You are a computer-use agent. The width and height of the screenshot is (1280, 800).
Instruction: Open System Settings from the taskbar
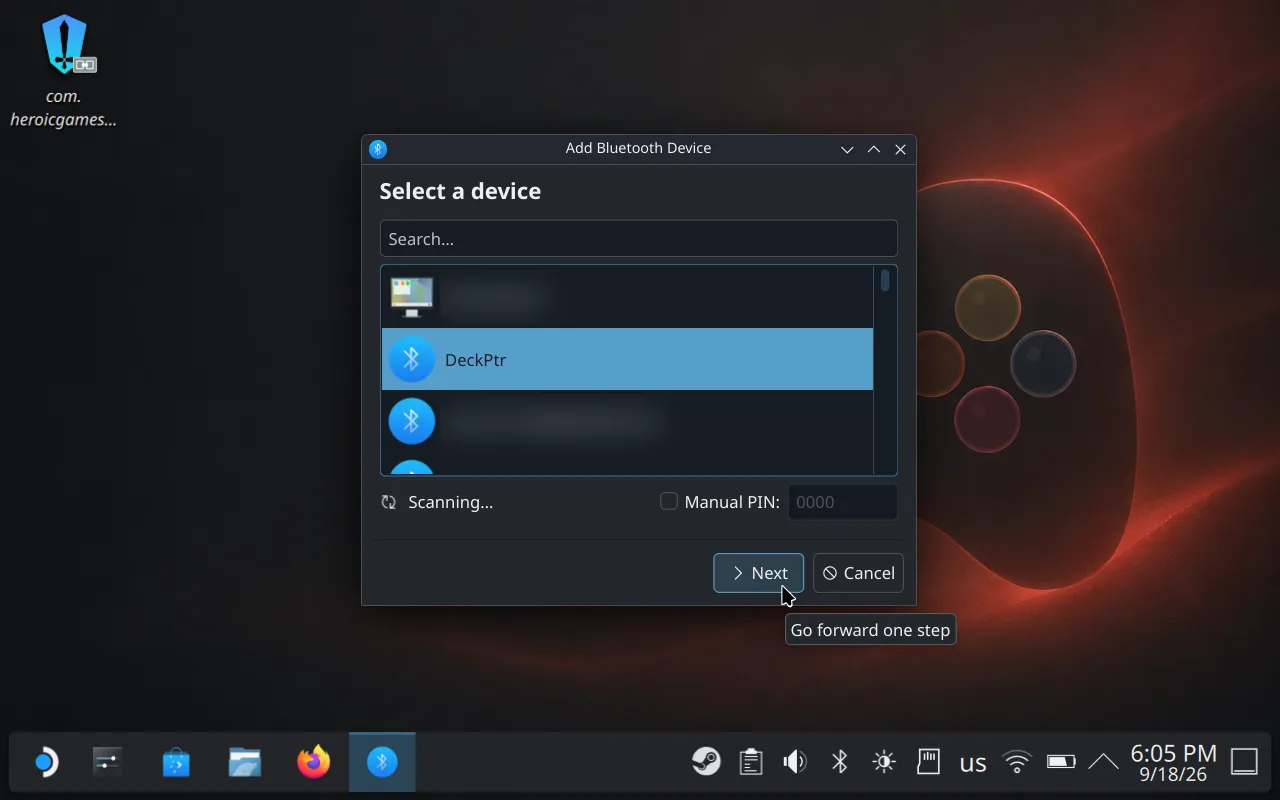point(107,763)
